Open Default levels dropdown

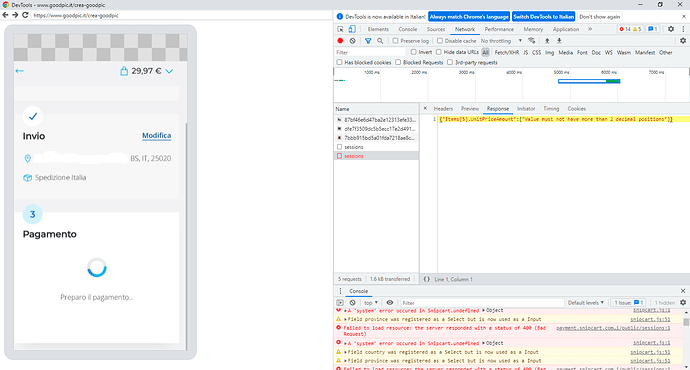tap(586, 303)
